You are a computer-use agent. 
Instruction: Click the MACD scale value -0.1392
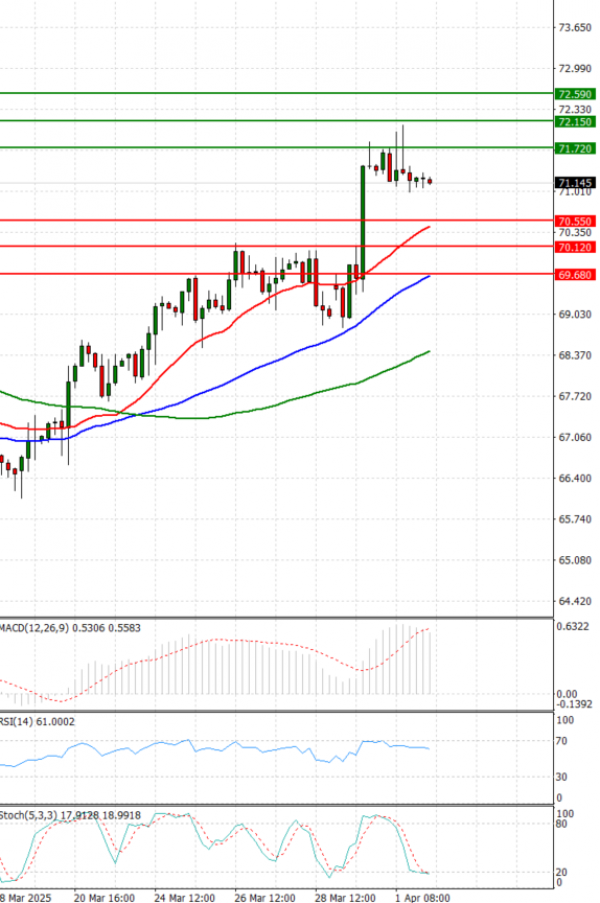tap(574, 704)
